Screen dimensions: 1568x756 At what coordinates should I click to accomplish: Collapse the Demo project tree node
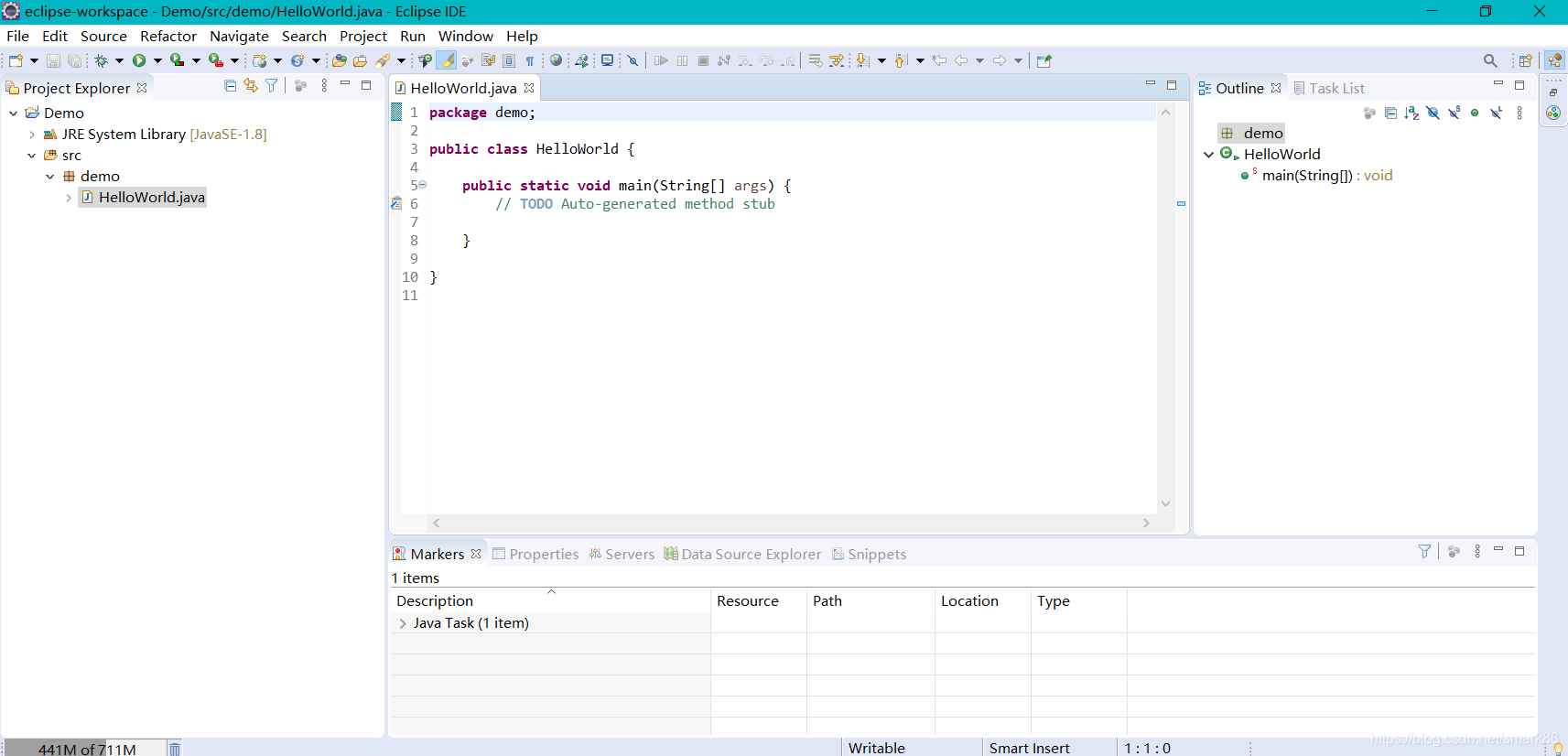pos(14,113)
